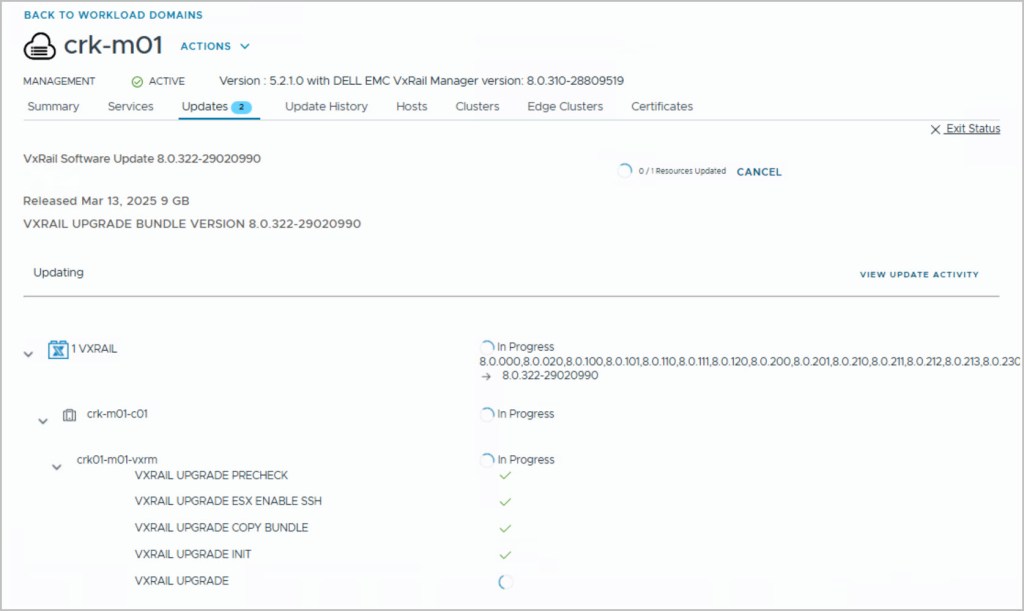Click VXRAIL UPGRADE COPY BUNDLE step
The image size is (1024, 611).
[221, 527]
